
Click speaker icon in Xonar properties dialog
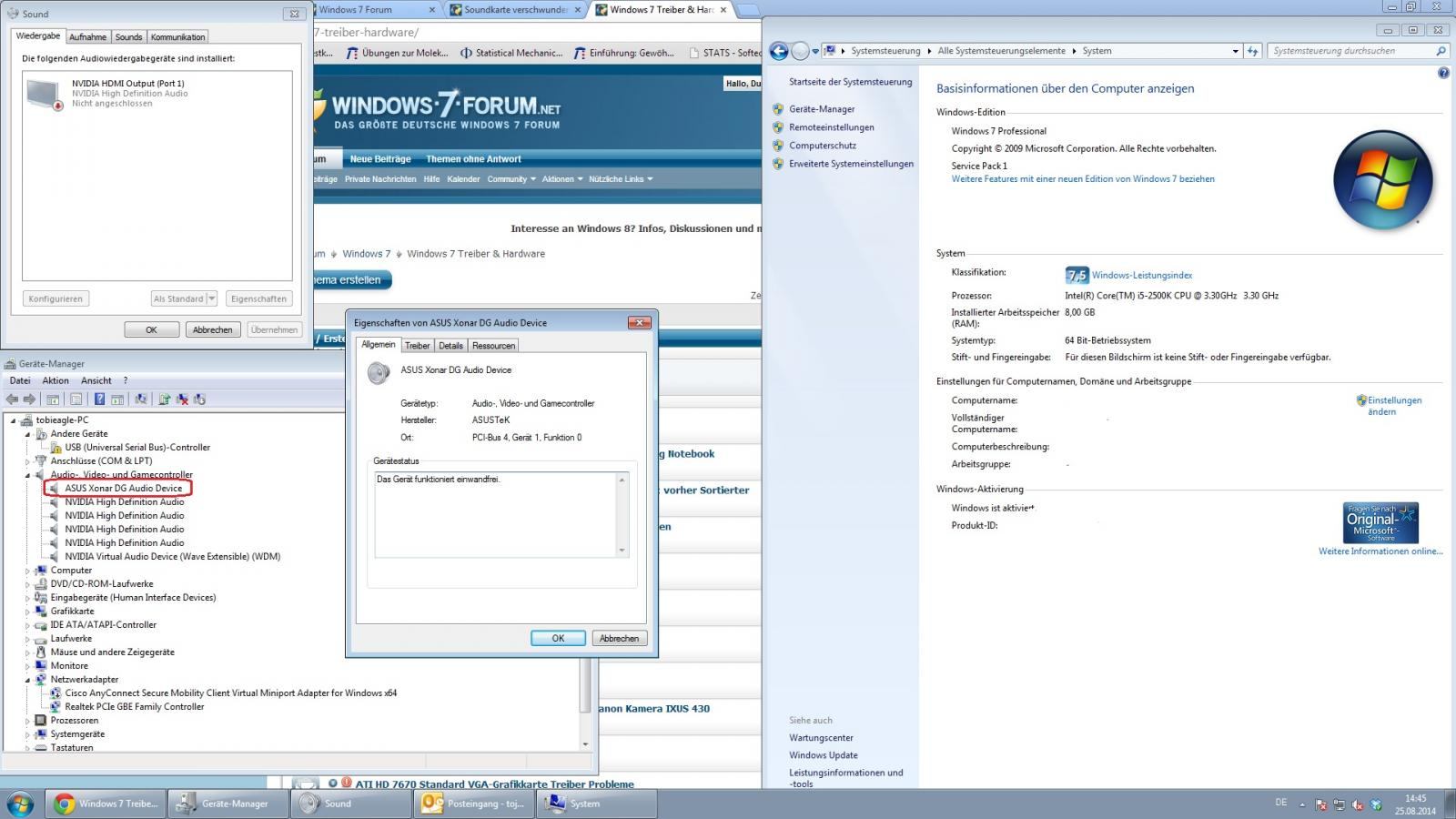[x=379, y=373]
